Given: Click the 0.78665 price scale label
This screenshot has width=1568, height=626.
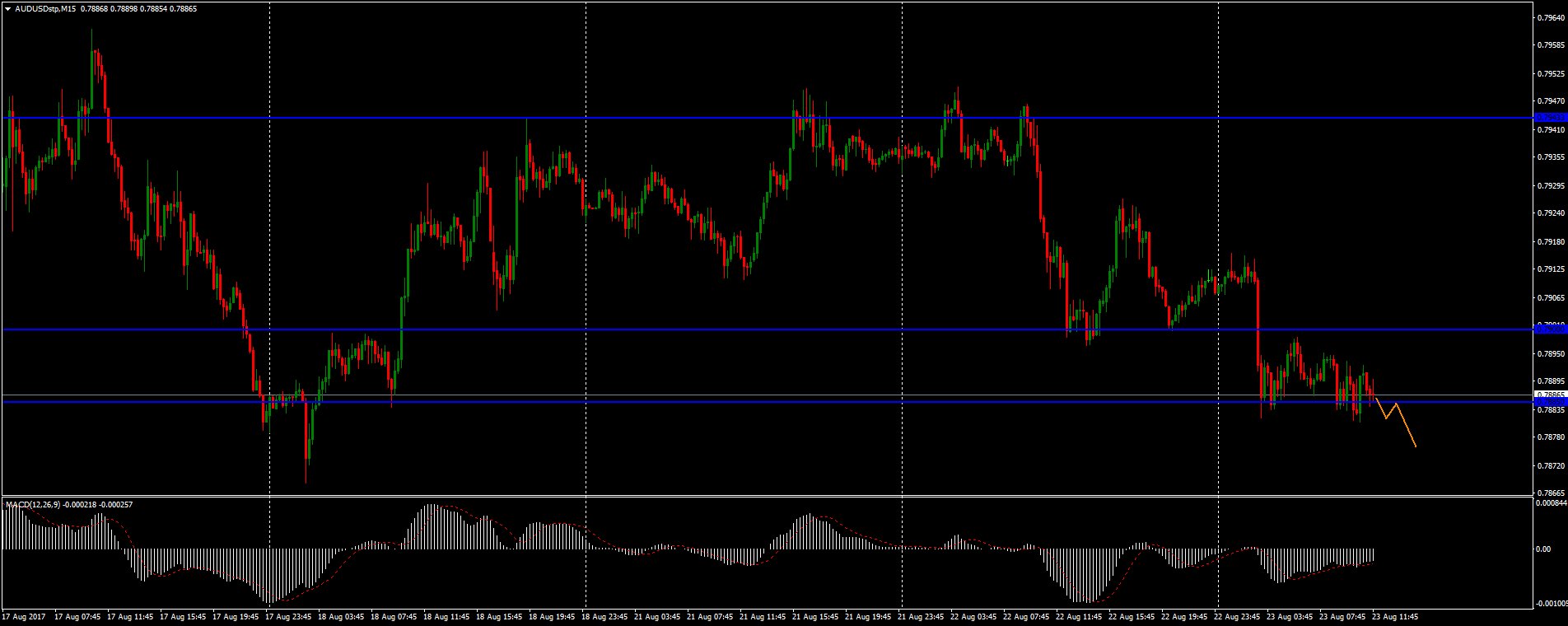Looking at the screenshot, I should [1552, 493].
